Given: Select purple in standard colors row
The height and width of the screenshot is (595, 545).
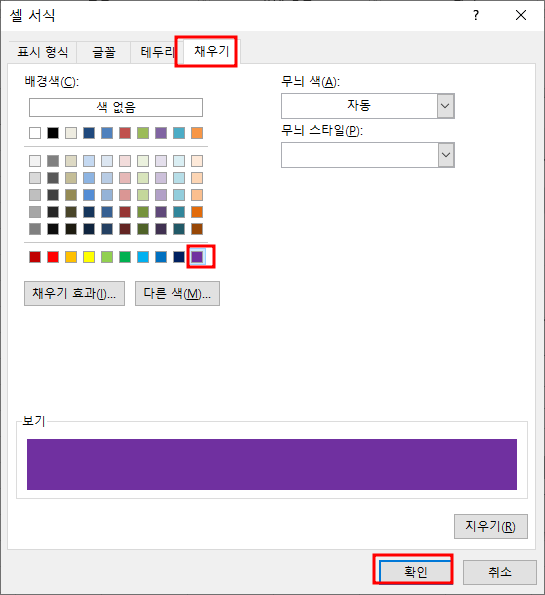Looking at the screenshot, I should point(197,257).
